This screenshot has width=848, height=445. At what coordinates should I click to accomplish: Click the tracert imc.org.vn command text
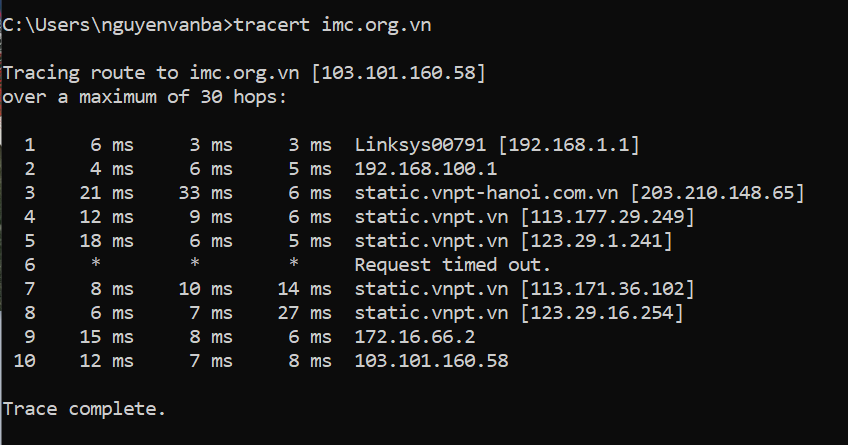point(333,25)
